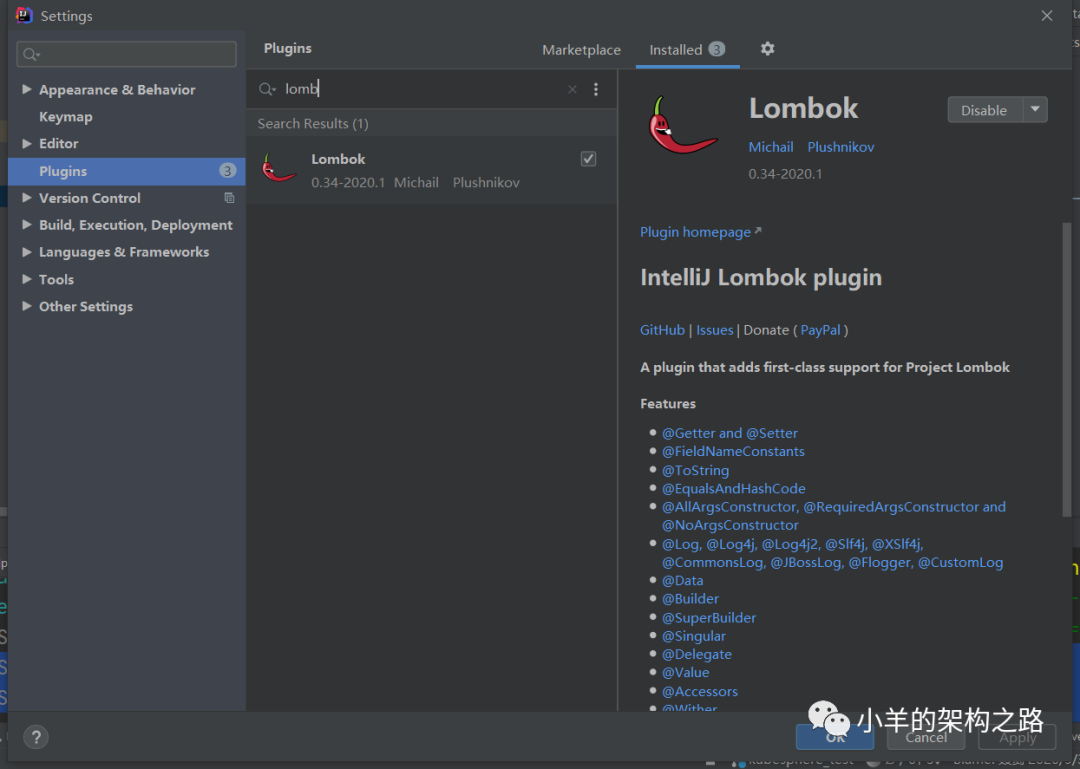This screenshot has width=1080, height=769.
Task: Open the @Delegate feature link
Action: pos(696,655)
